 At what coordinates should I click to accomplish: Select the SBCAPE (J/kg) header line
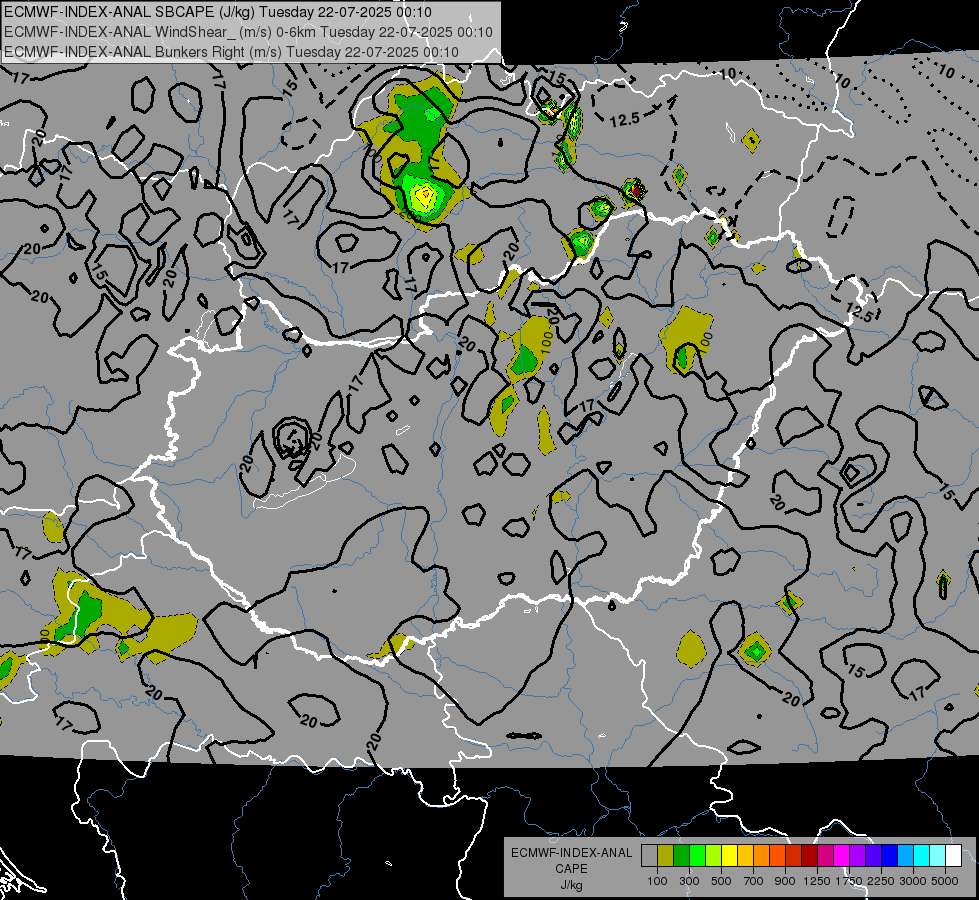coord(219,12)
